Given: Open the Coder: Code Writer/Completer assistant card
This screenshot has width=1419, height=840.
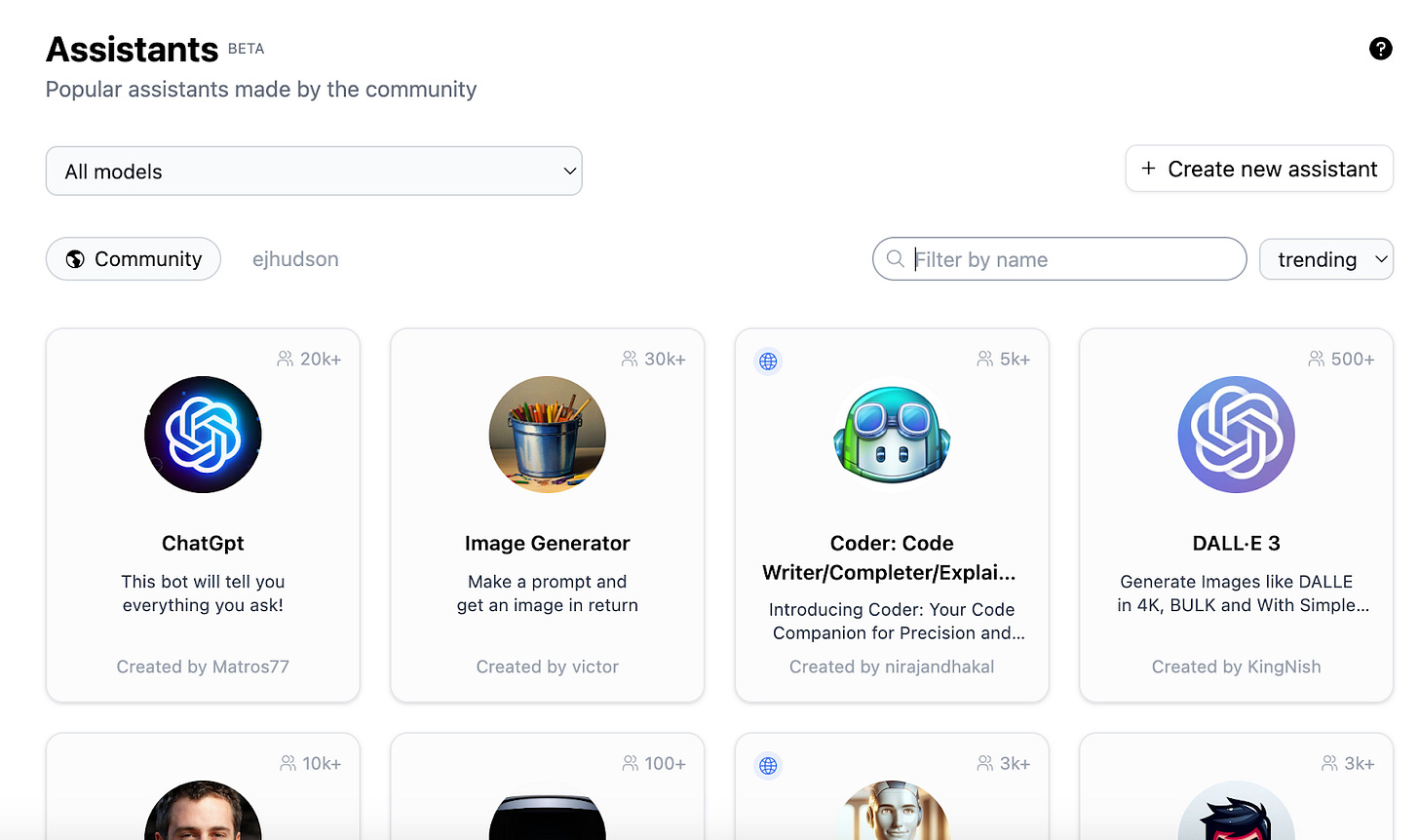Looking at the screenshot, I should [x=892, y=557].
